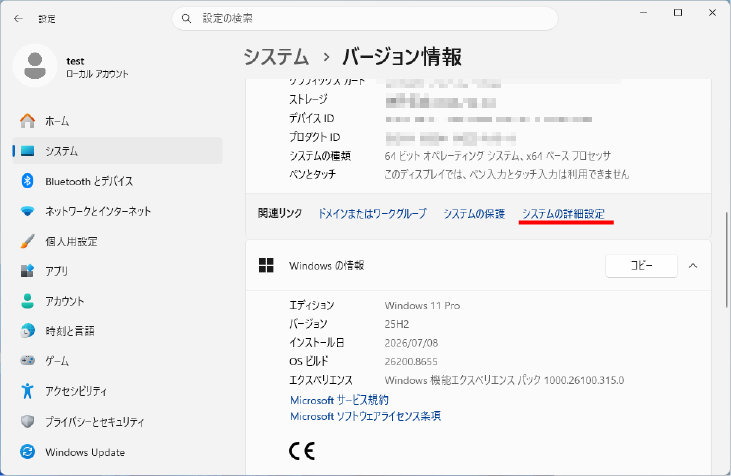Click the ペンとタッチ value text
Screen dimensions: 731x476
coord(507,174)
